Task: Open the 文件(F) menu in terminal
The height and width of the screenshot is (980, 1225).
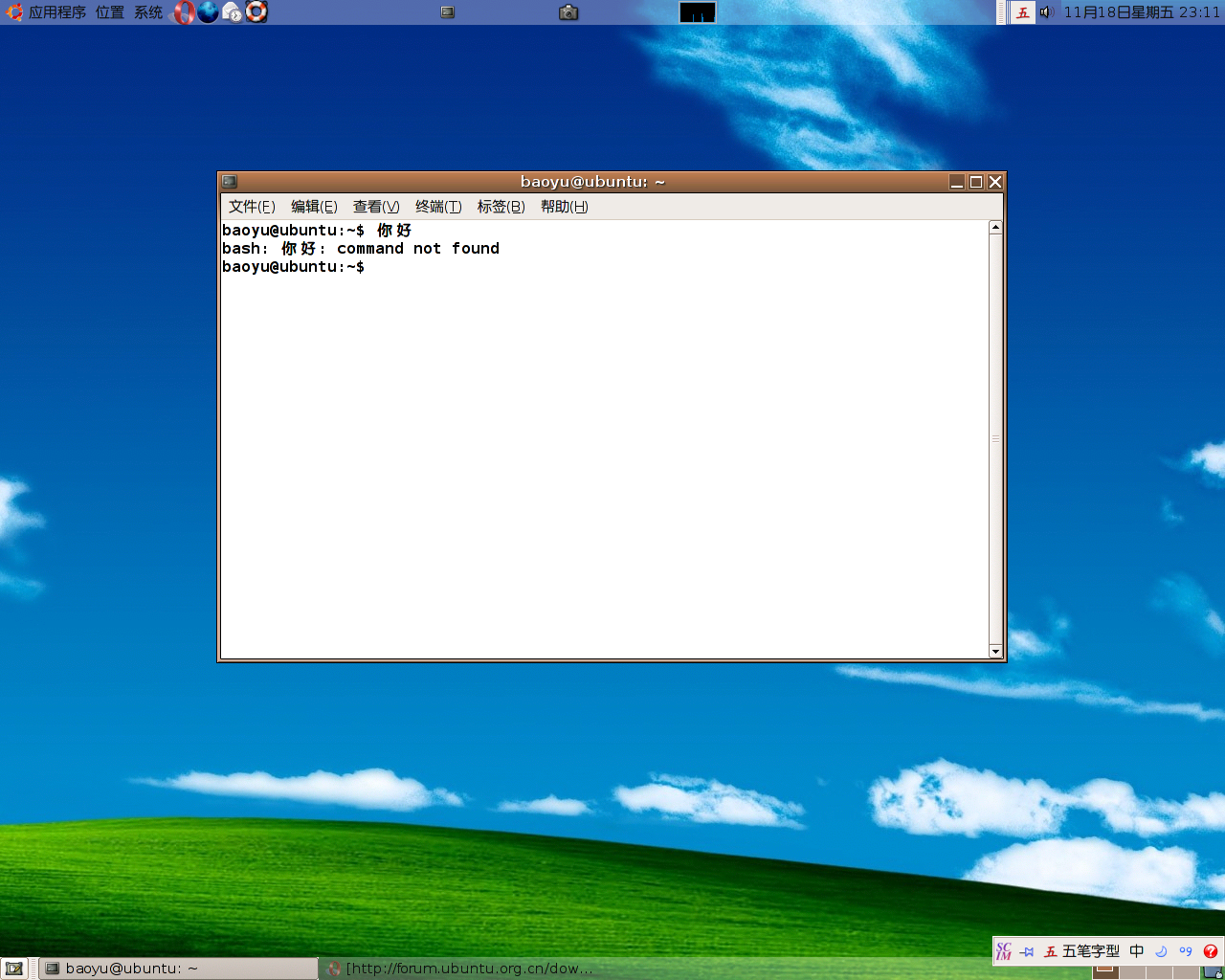Action: point(252,207)
